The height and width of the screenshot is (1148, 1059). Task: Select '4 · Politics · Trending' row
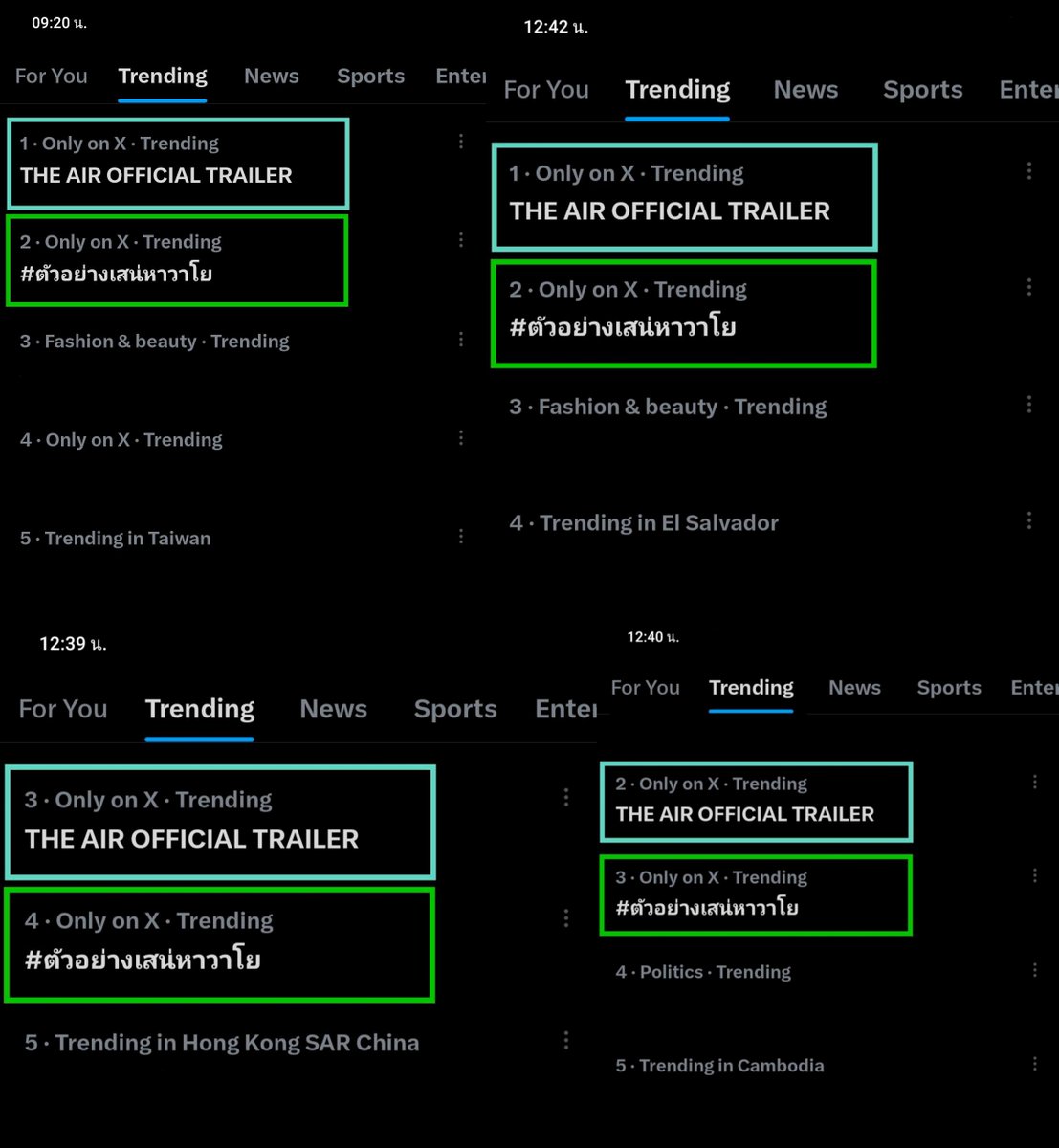point(703,972)
